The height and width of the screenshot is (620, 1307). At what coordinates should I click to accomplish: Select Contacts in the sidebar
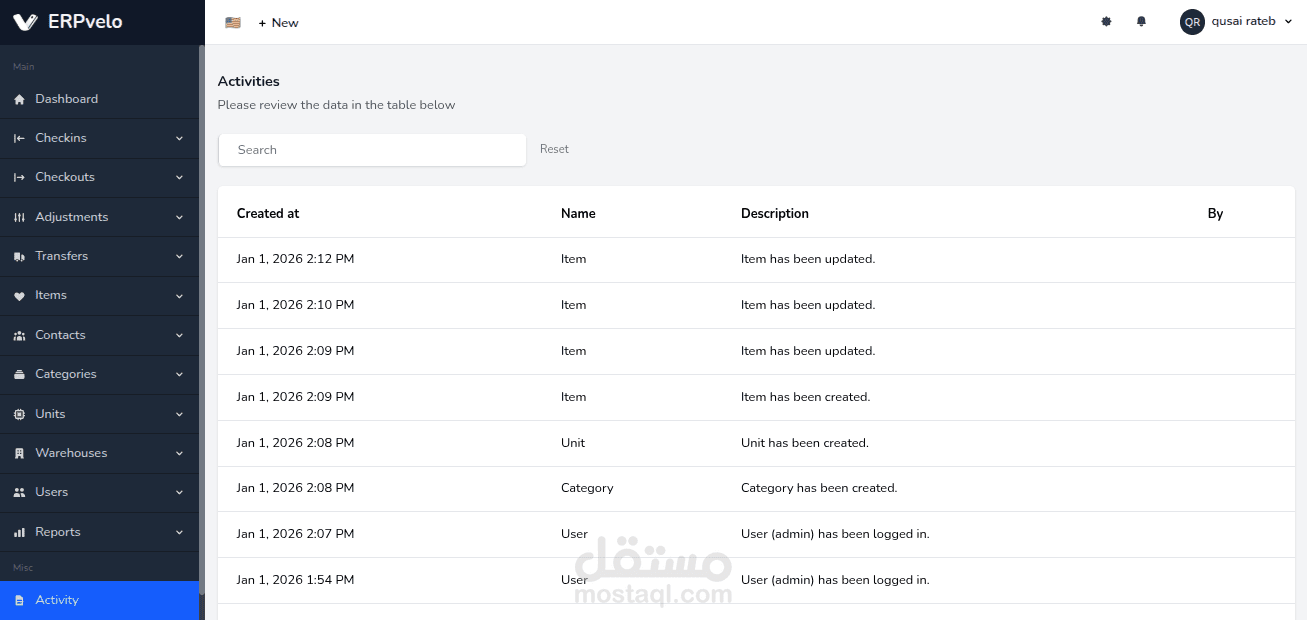(x=60, y=335)
